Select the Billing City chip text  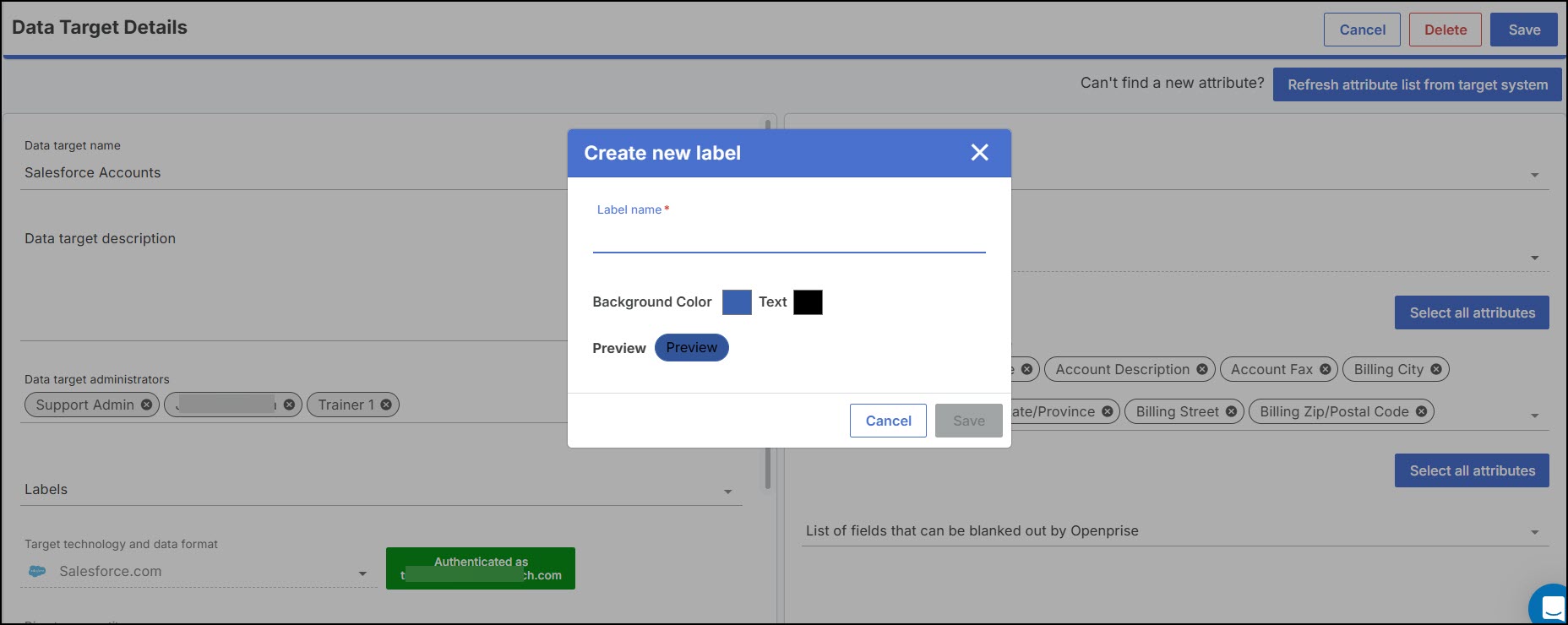coord(1388,369)
